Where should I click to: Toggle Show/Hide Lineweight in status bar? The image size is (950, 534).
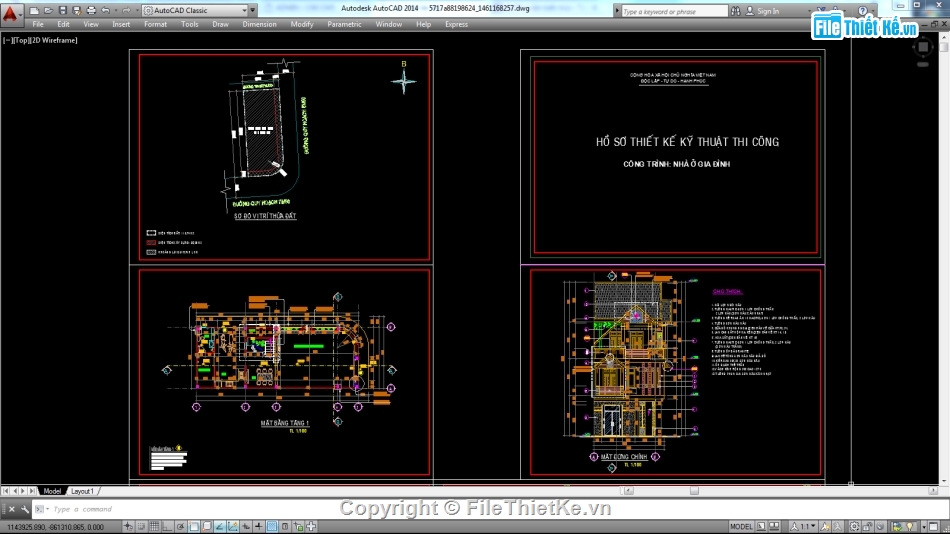pos(259,527)
